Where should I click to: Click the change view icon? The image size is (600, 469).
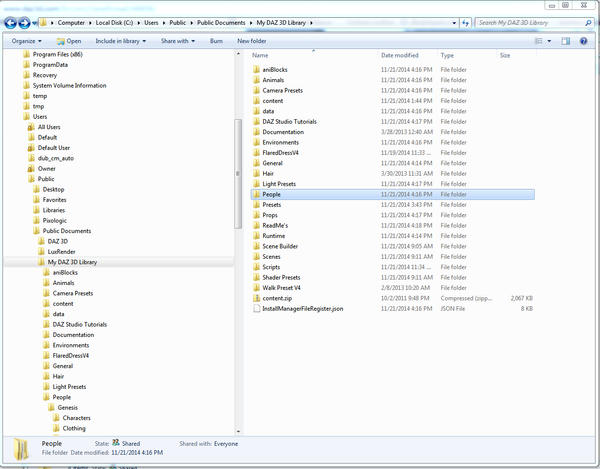[538, 41]
